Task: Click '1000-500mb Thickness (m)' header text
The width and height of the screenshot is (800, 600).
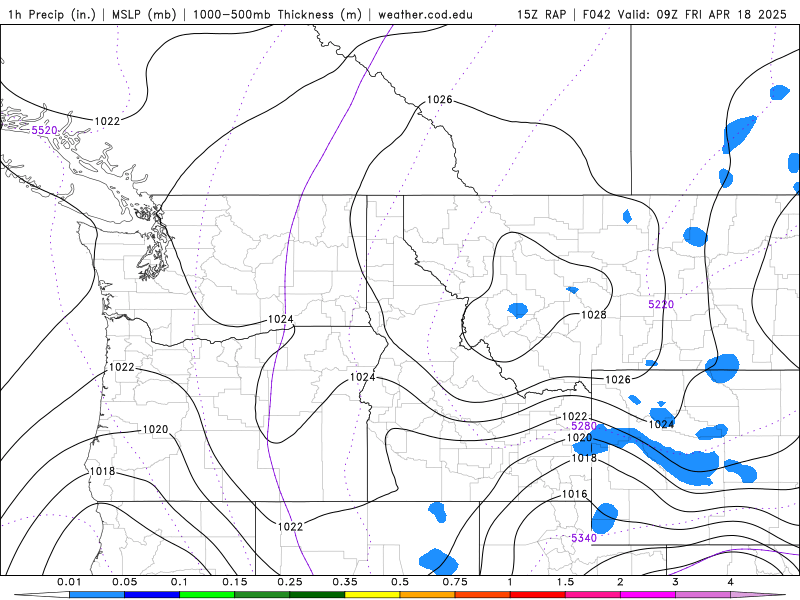Action: coord(277,14)
